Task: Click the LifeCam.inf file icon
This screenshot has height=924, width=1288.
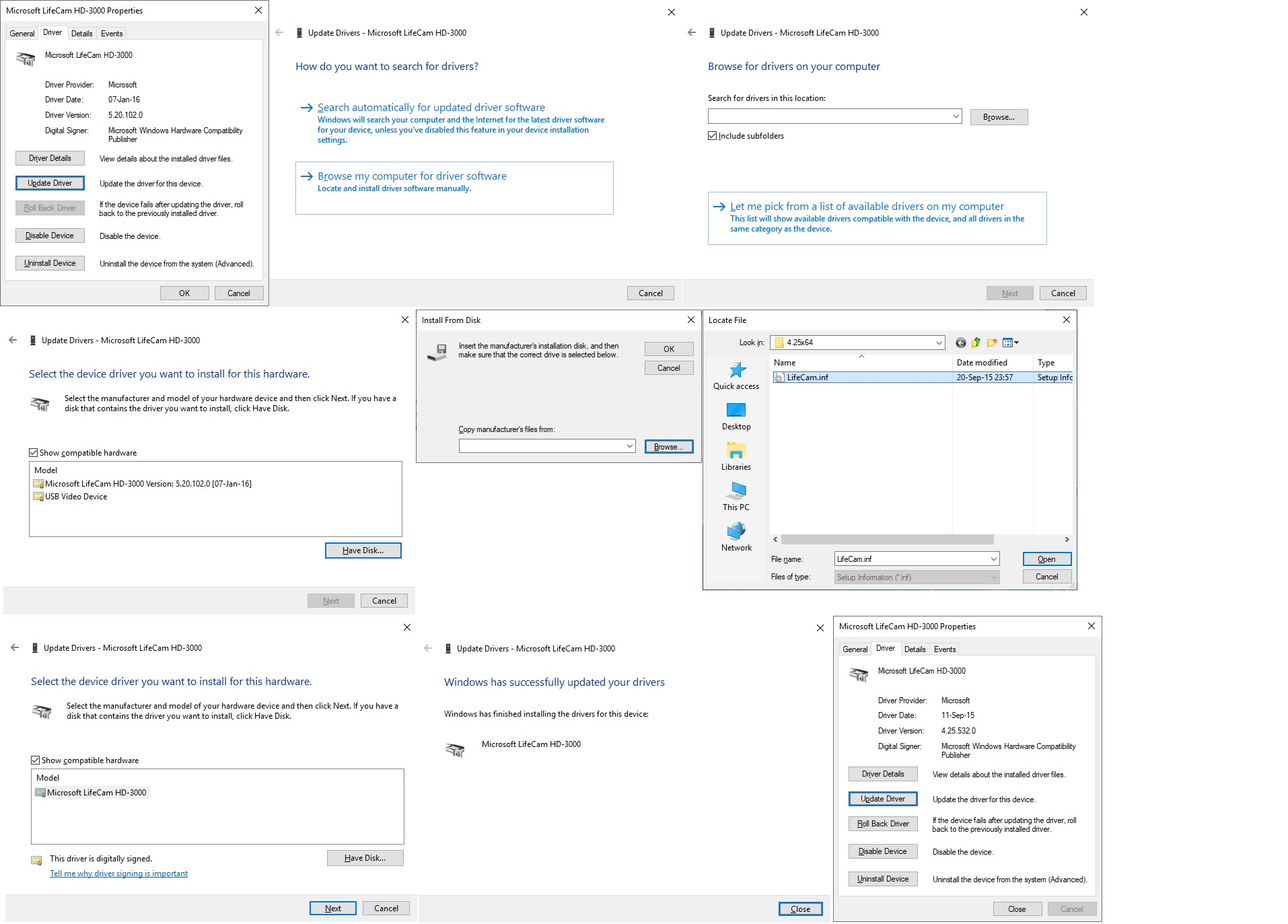Action: coord(779,378)
